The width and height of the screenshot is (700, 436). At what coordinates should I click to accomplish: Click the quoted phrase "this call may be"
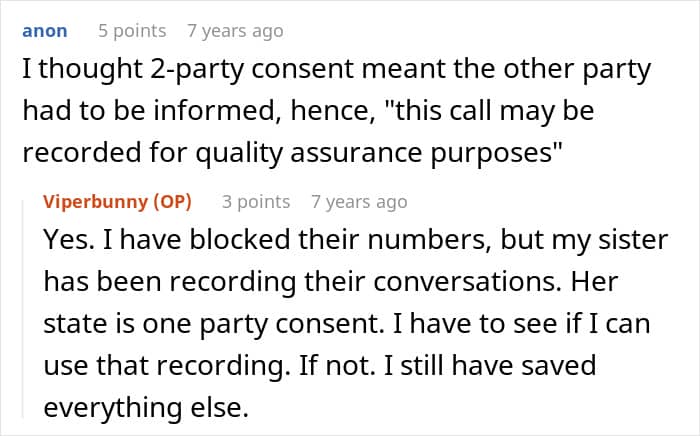(489, 111)
